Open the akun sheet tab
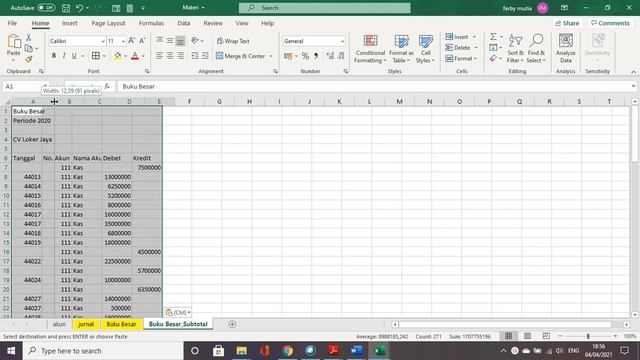 [59, 324]
